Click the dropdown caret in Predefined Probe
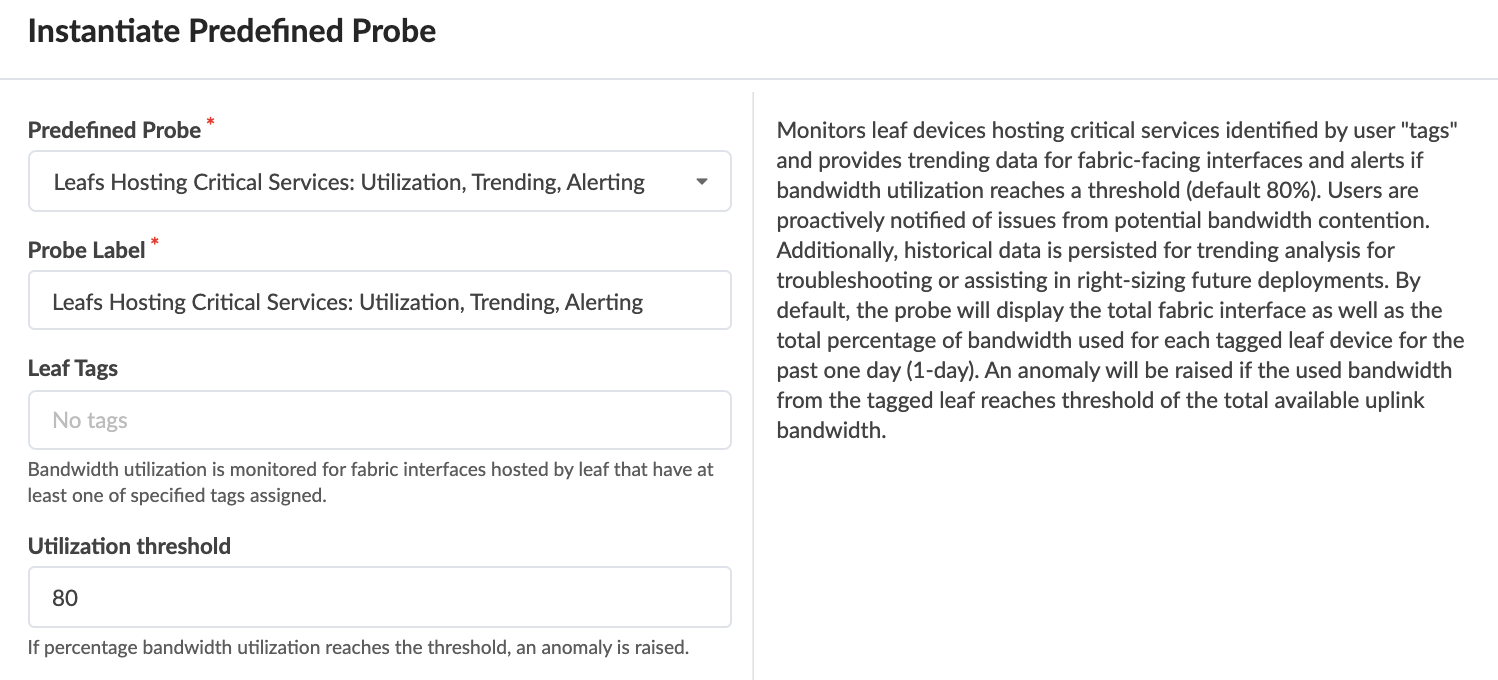 pos(702,182)
